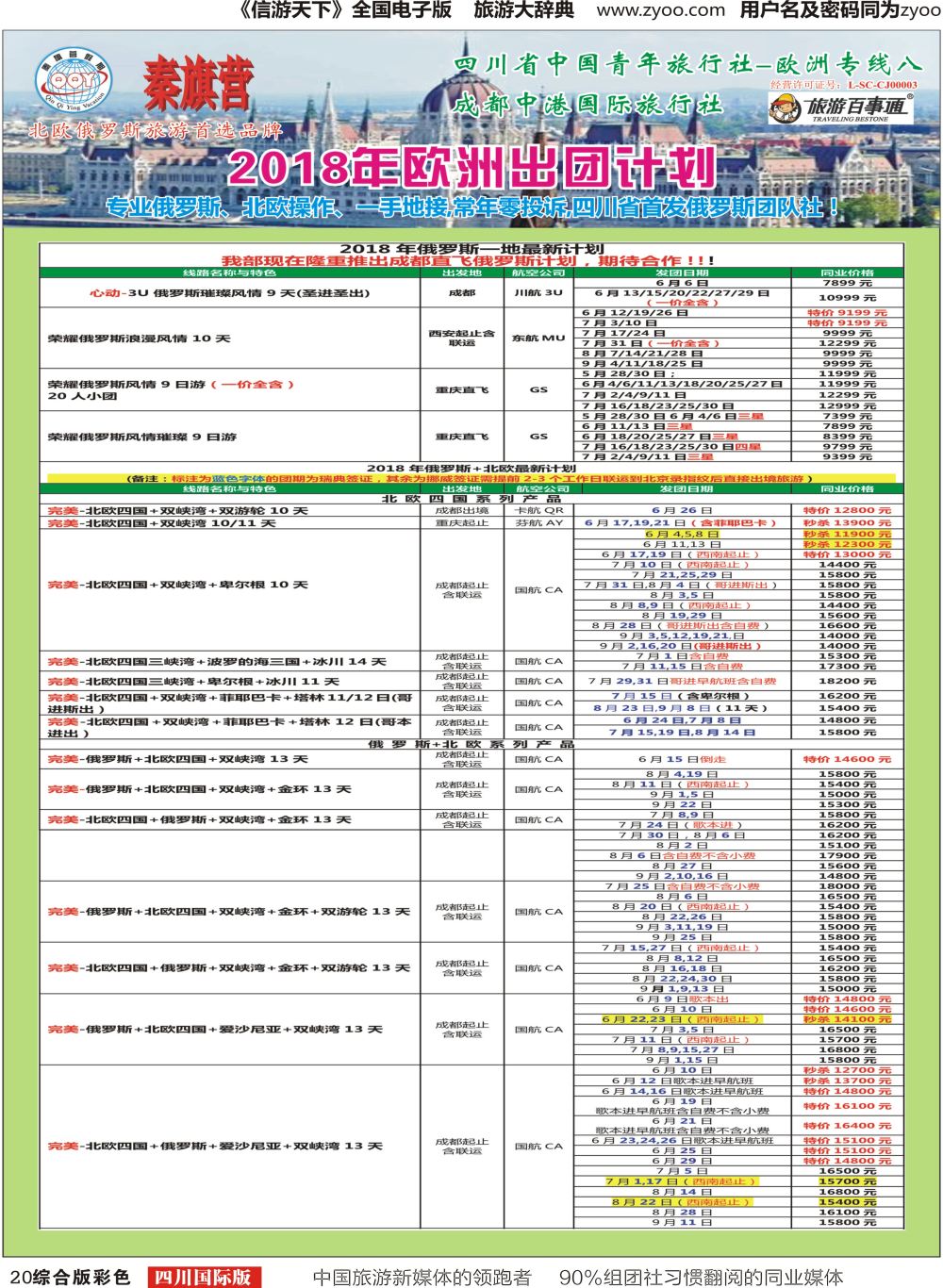The width and height of the screenshot is (943, 1288).
Task: Click price 特价 16400 元
Action: (x=847, y=1125)
